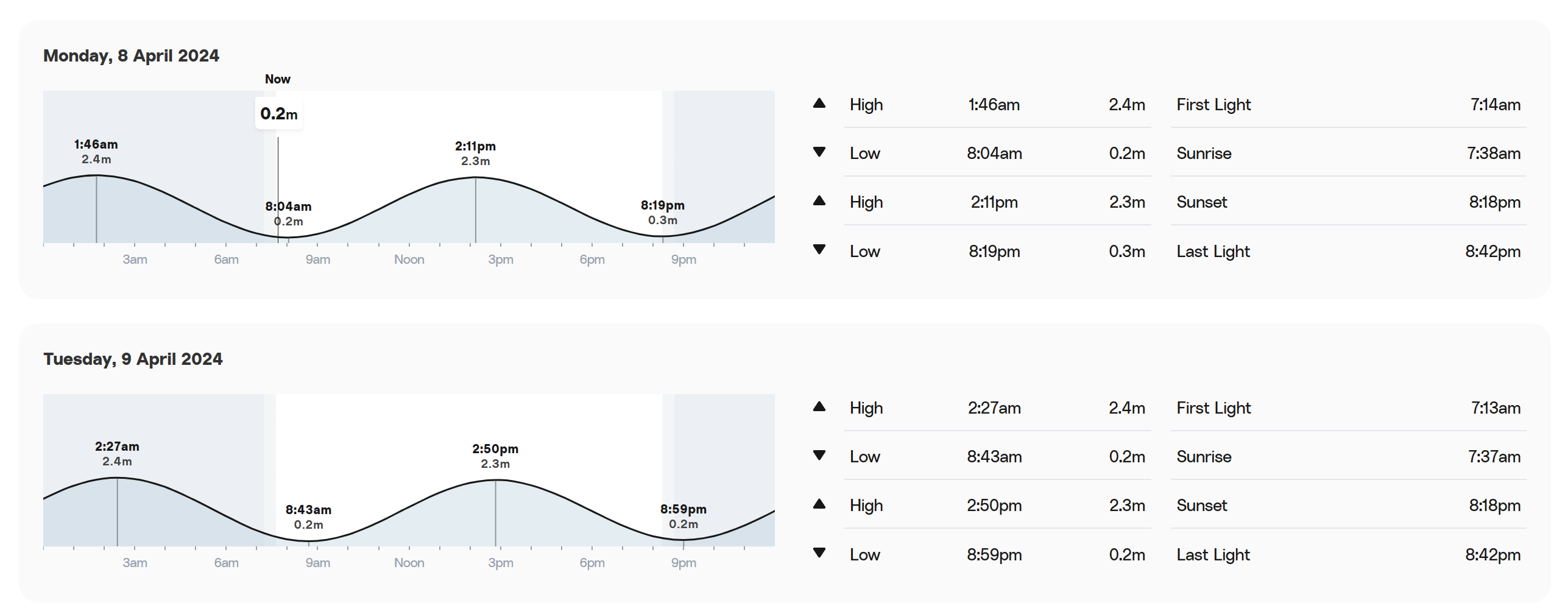Click the down arrow icon beside Tuesday's 8:59pm Low
1568x614 pixels.
pyautogui.click(x=819, y=552)
